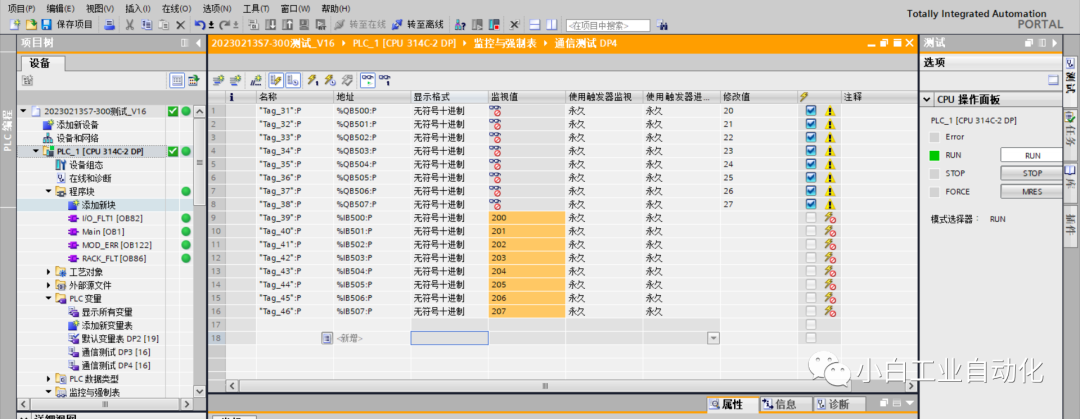Viewport: 1080px width, 419px height.
Task: Click the RUN button in CPU panel
Action: point(1032,156)
